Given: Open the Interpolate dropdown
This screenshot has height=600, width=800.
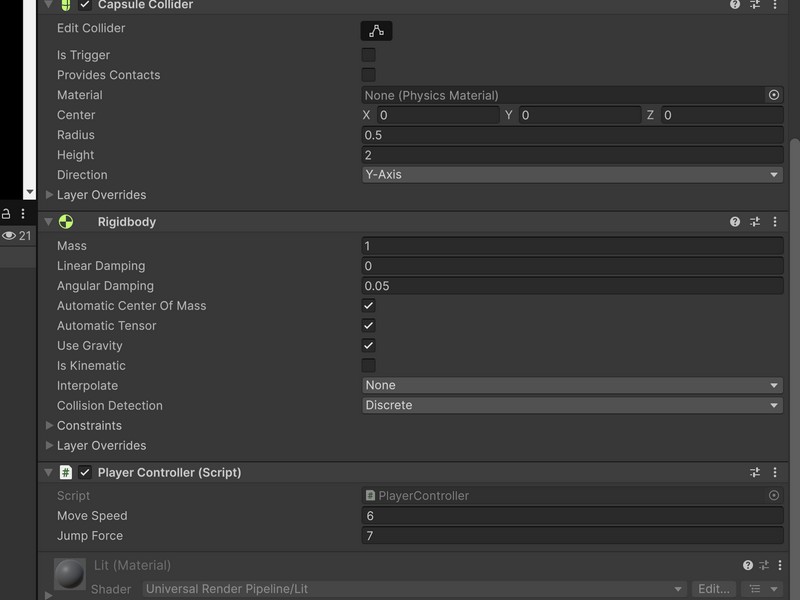Looking at the screenshot, I should (x=572, y=385).
